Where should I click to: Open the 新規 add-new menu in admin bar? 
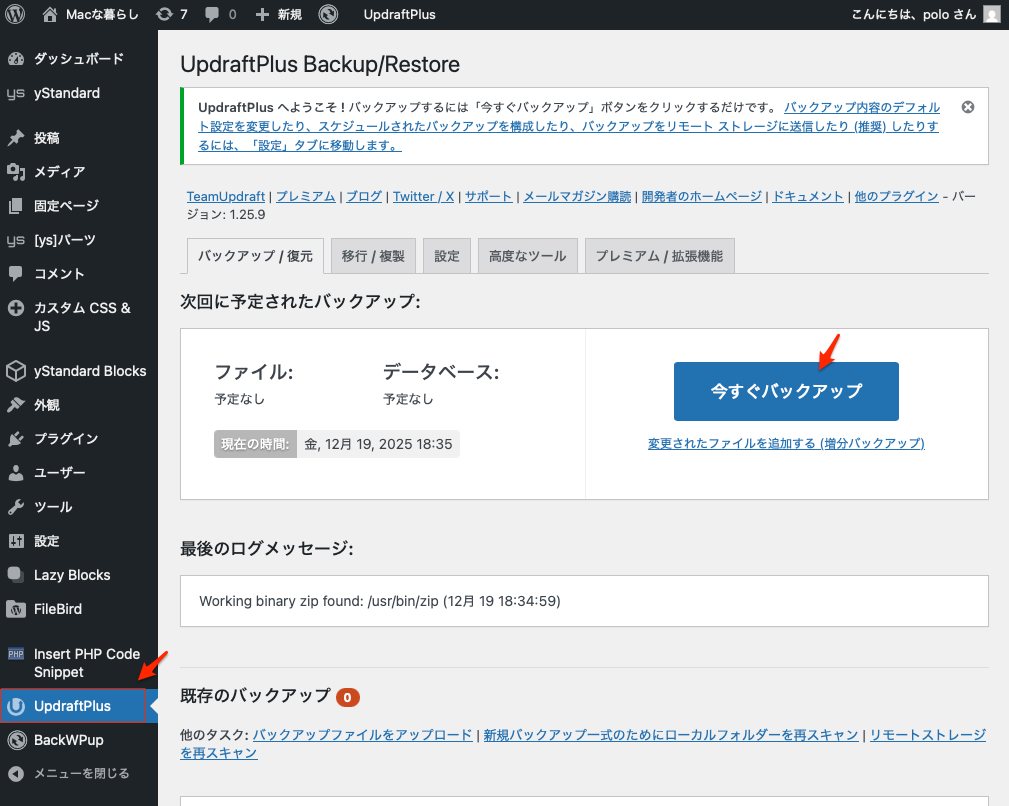(x=279, y=15)
